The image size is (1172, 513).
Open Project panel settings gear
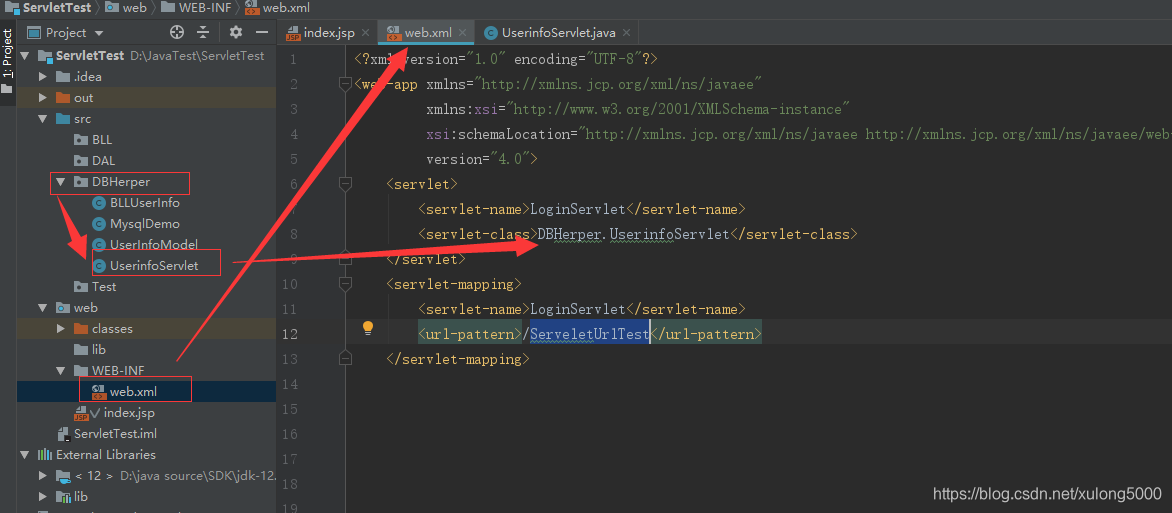tap(236, 32)
